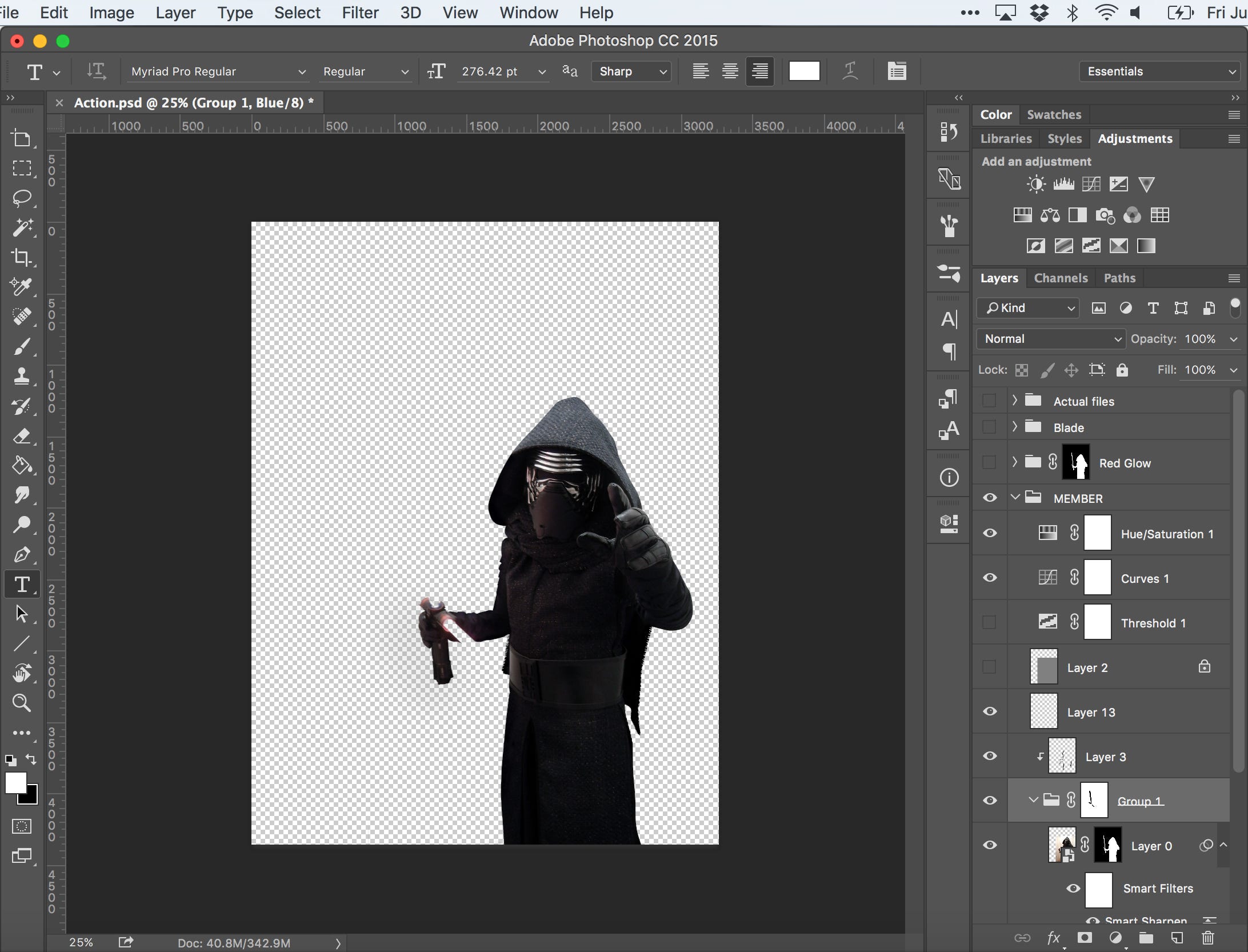Toggle the character and paragraph panels

(x=897, y=71)
